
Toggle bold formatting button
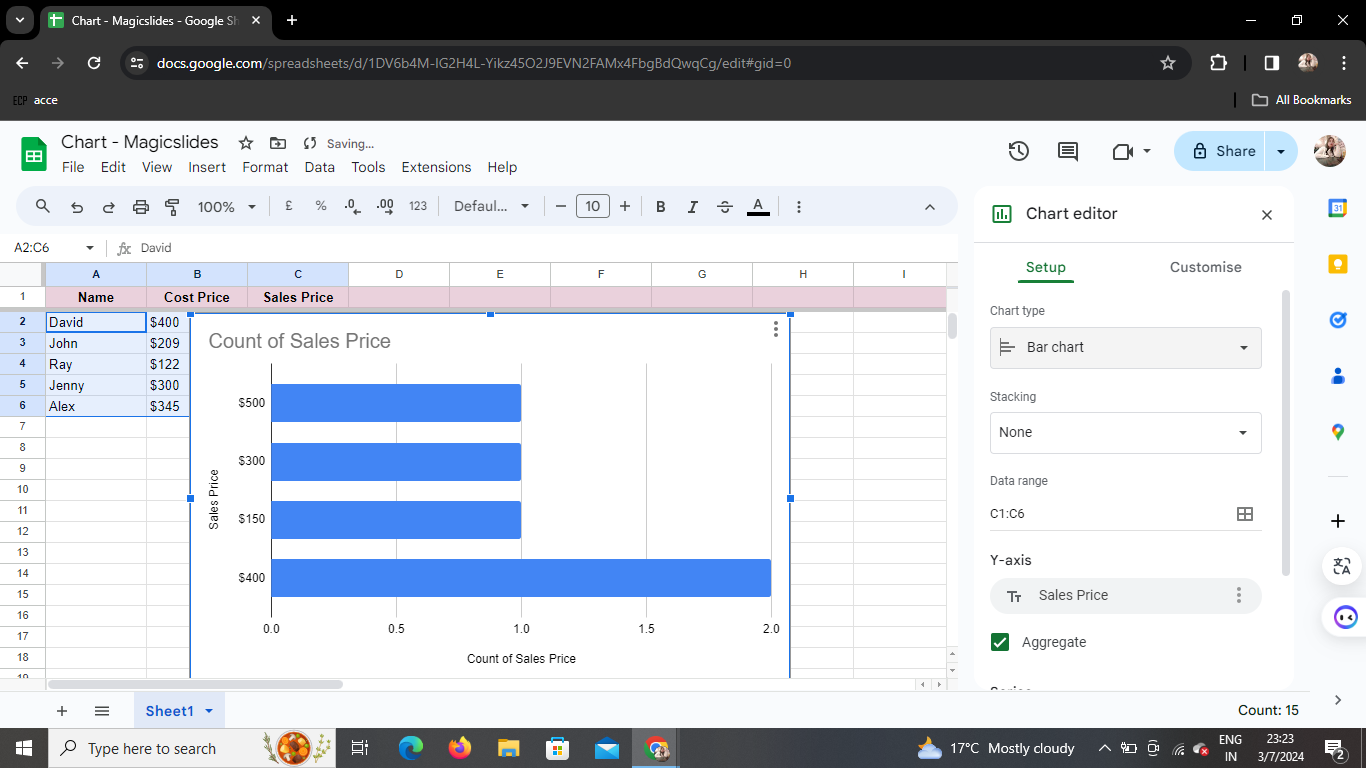click(660, 207)
